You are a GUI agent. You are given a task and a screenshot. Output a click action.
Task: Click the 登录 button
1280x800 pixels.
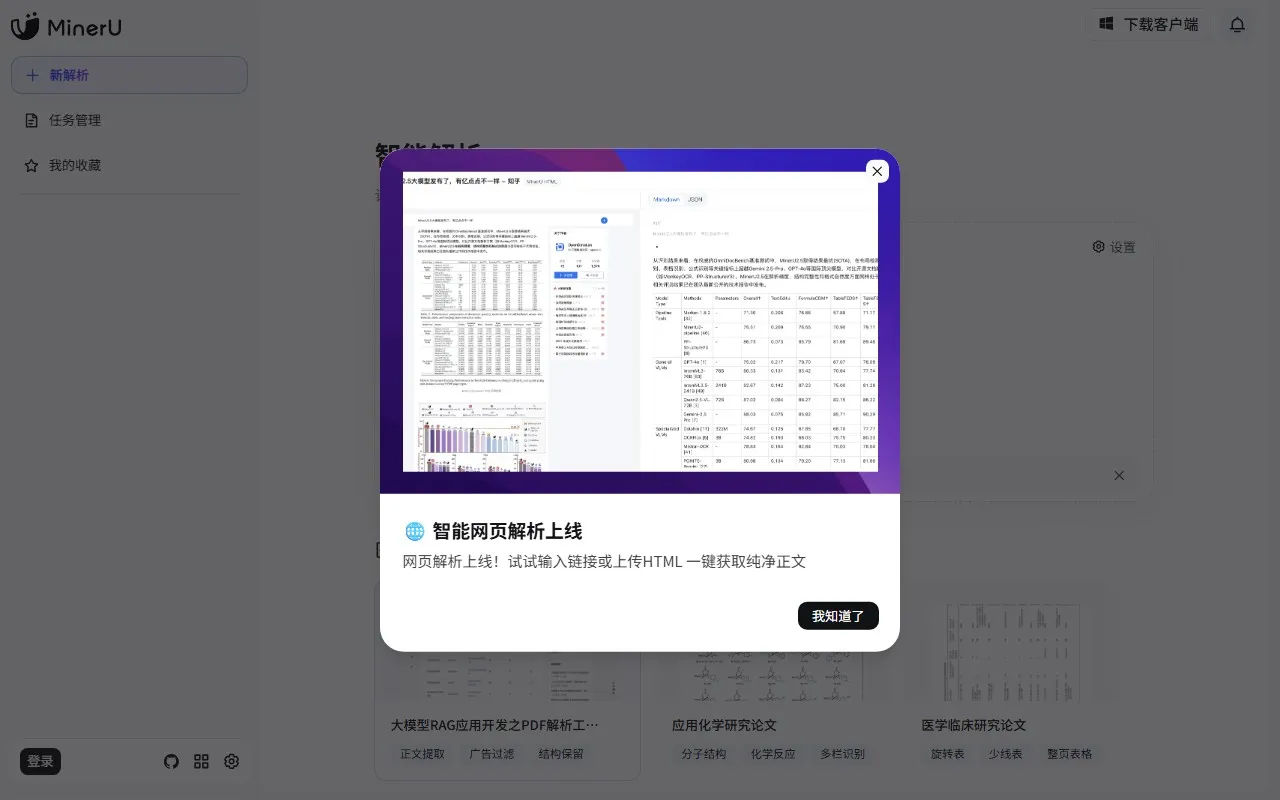coord(40,761)
